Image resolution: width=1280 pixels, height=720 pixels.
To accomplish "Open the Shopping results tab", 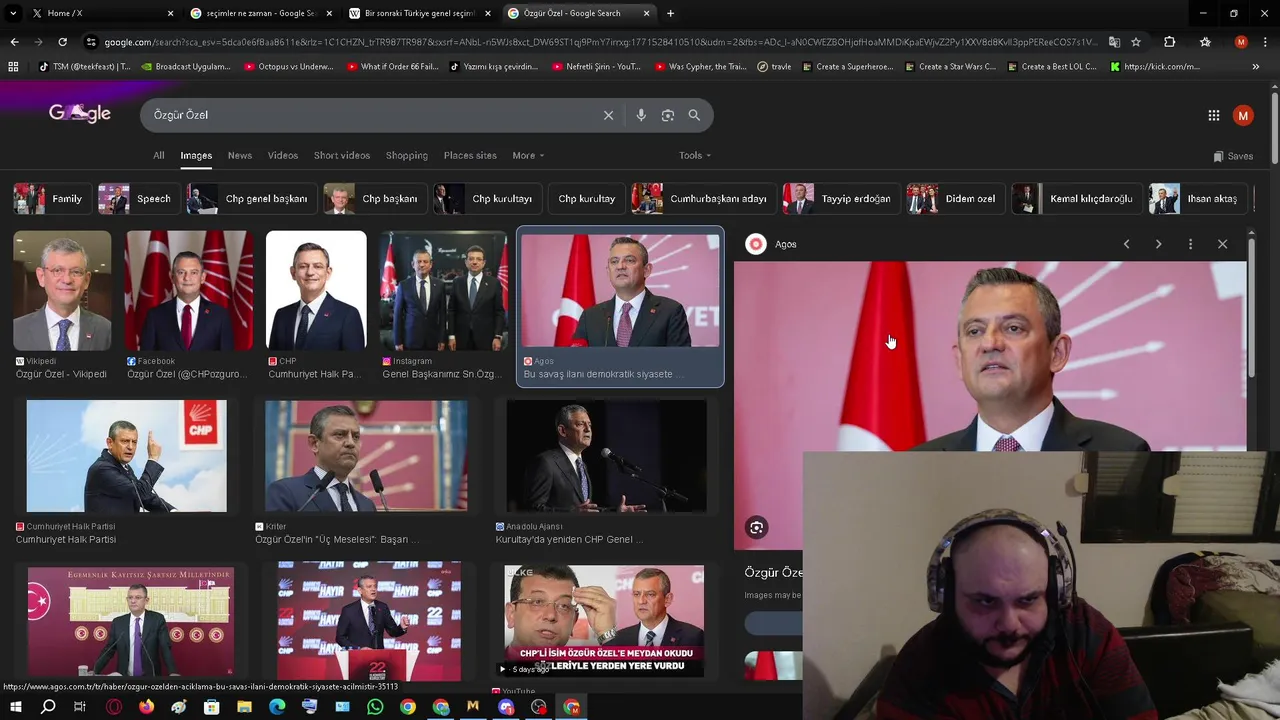I will 407,155.
